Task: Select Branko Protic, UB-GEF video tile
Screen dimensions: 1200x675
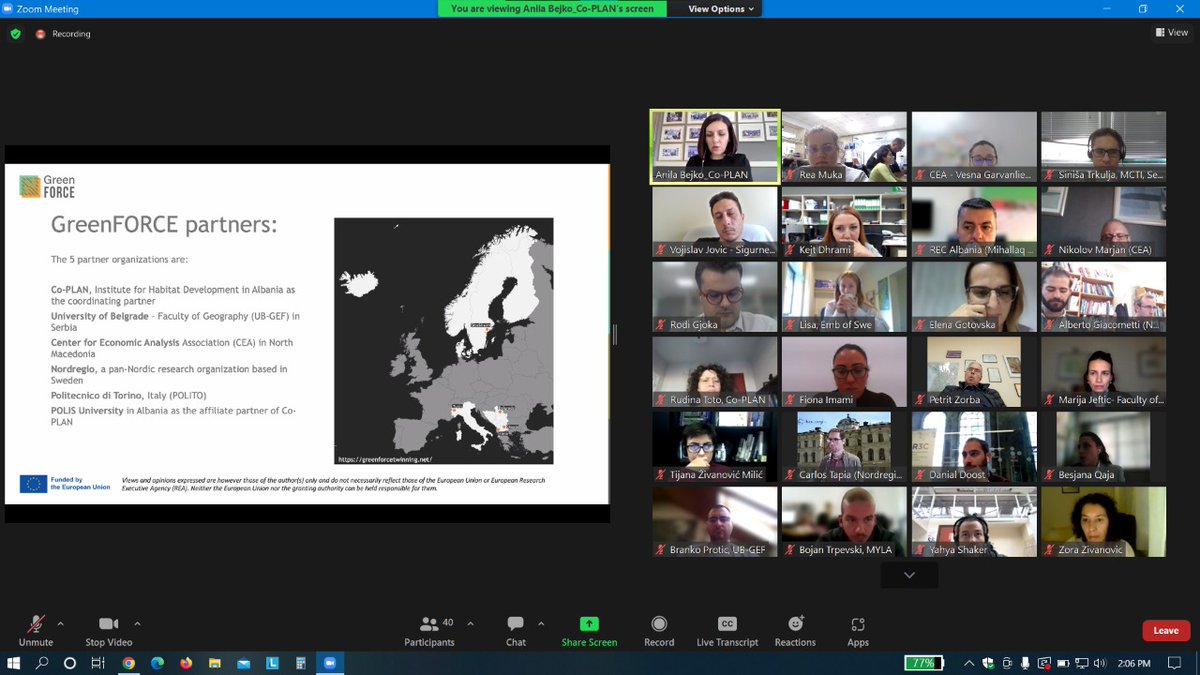Action: (715, 521)
